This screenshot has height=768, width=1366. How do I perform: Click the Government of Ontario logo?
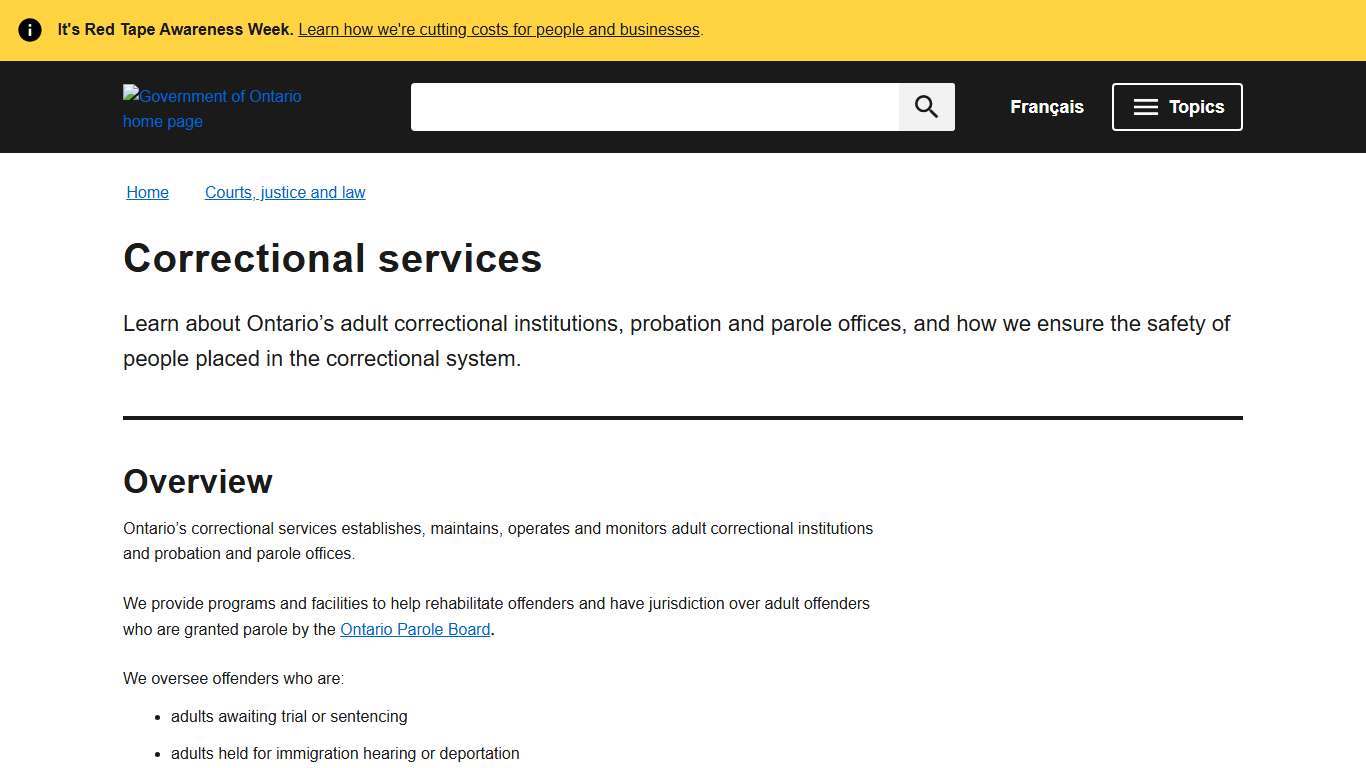click(212, 108)
